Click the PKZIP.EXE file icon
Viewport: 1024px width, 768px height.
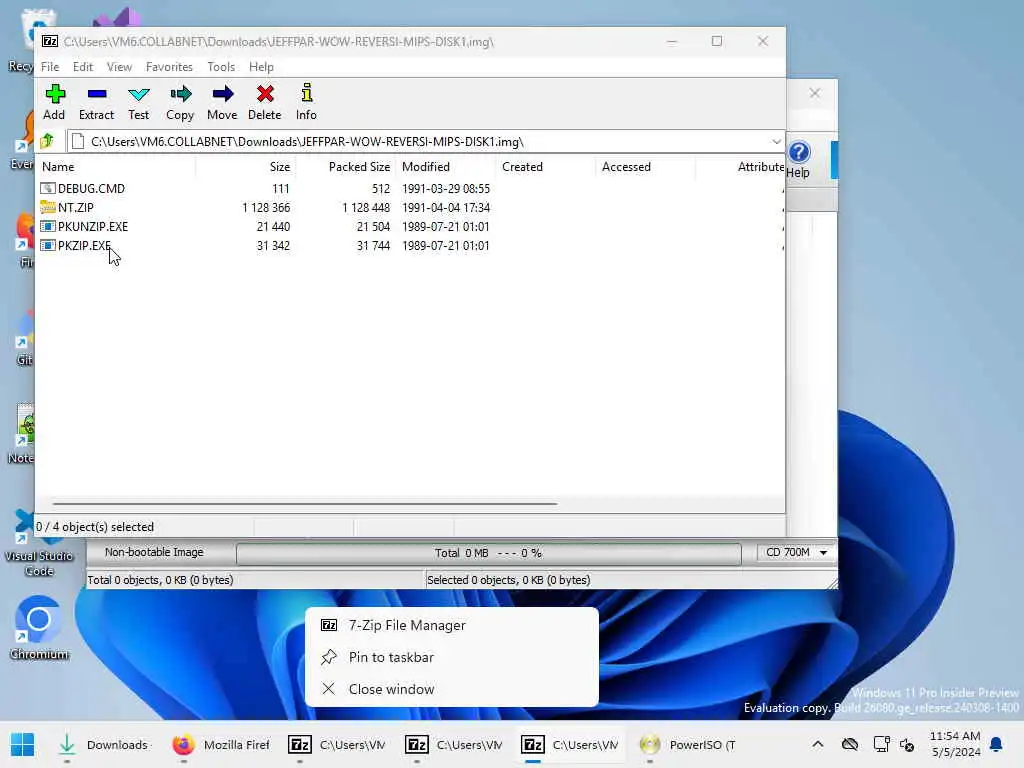click(48, 246)
